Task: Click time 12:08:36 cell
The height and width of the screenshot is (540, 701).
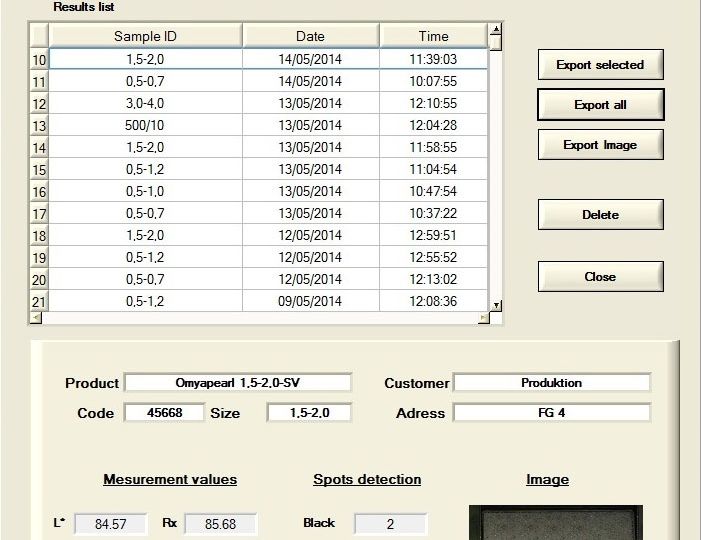Action: click(433, 301)
